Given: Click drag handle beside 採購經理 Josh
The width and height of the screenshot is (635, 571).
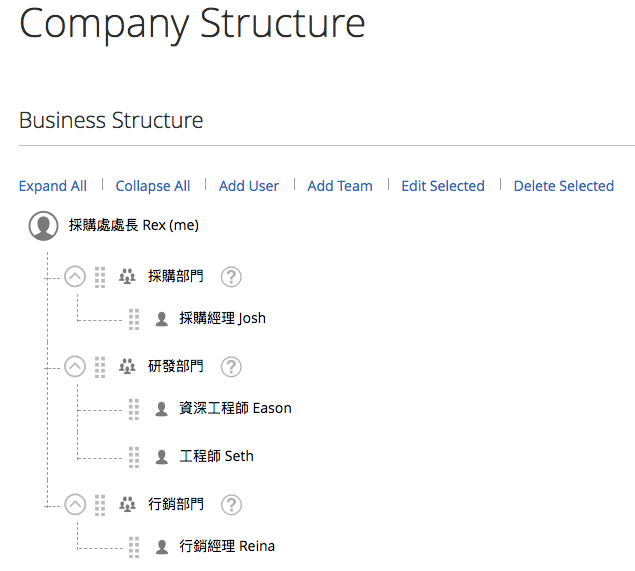Looking at the screenshot, I should (134, 319).
